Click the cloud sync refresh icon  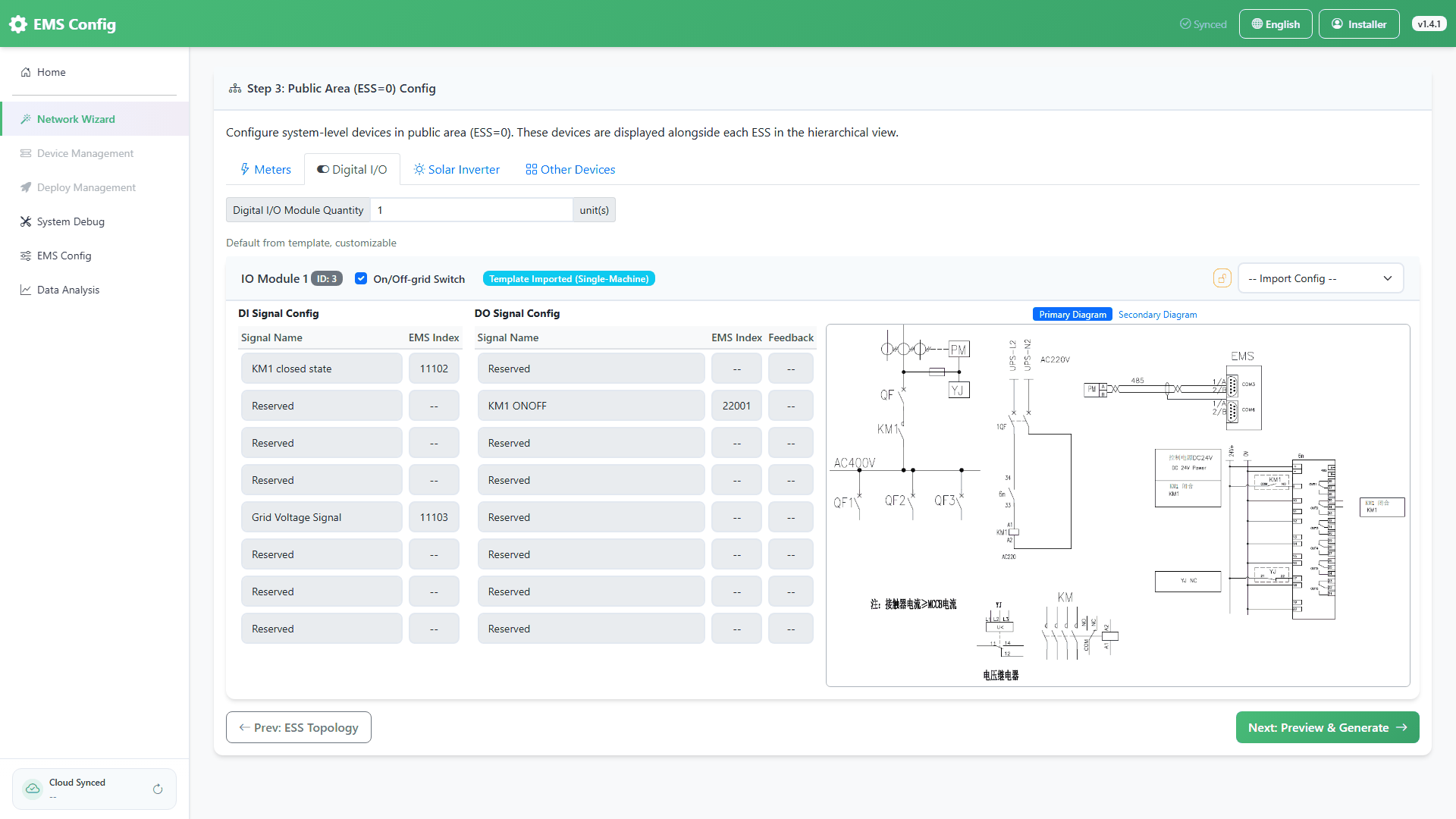158,789
